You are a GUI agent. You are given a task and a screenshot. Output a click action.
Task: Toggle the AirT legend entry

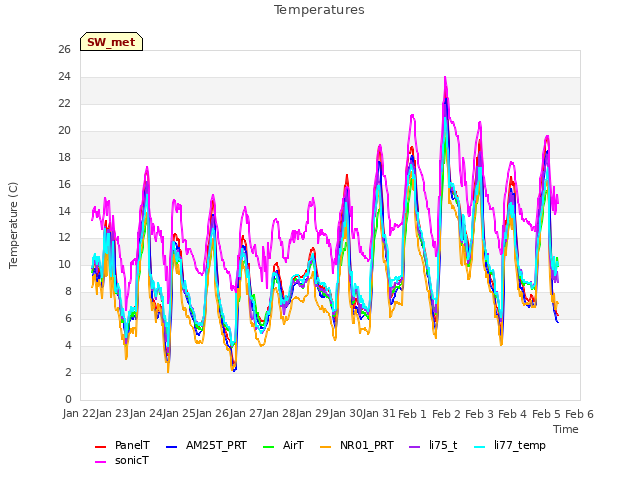tap(284, 446)
